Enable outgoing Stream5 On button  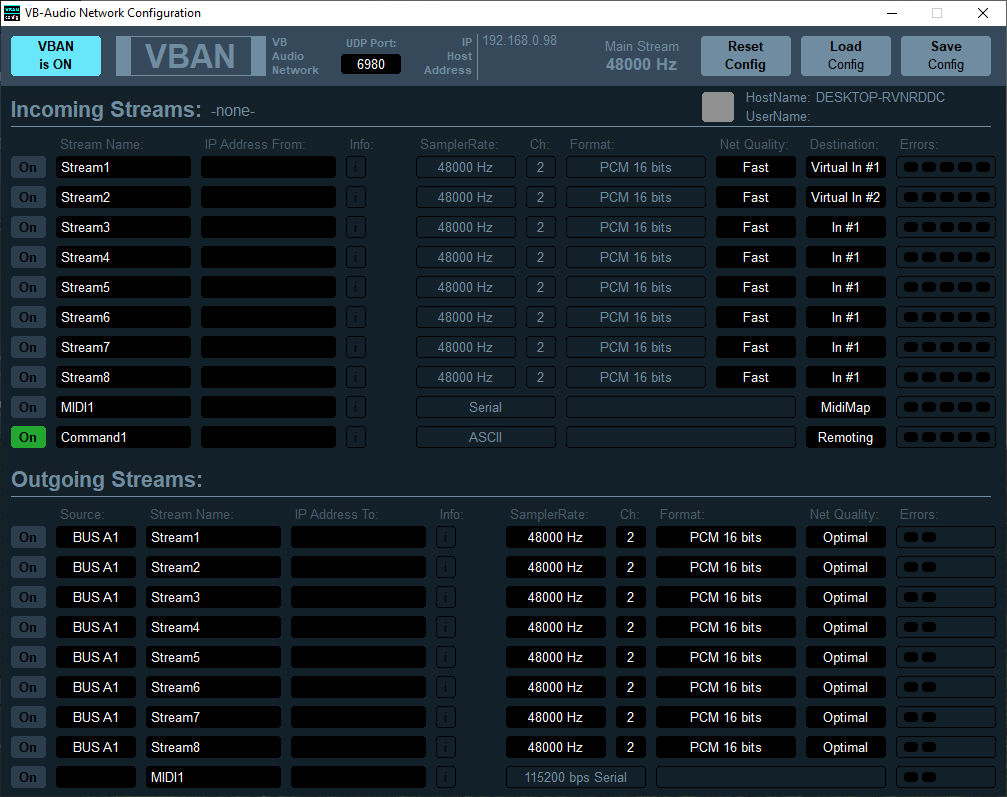(x=28, y=657)
